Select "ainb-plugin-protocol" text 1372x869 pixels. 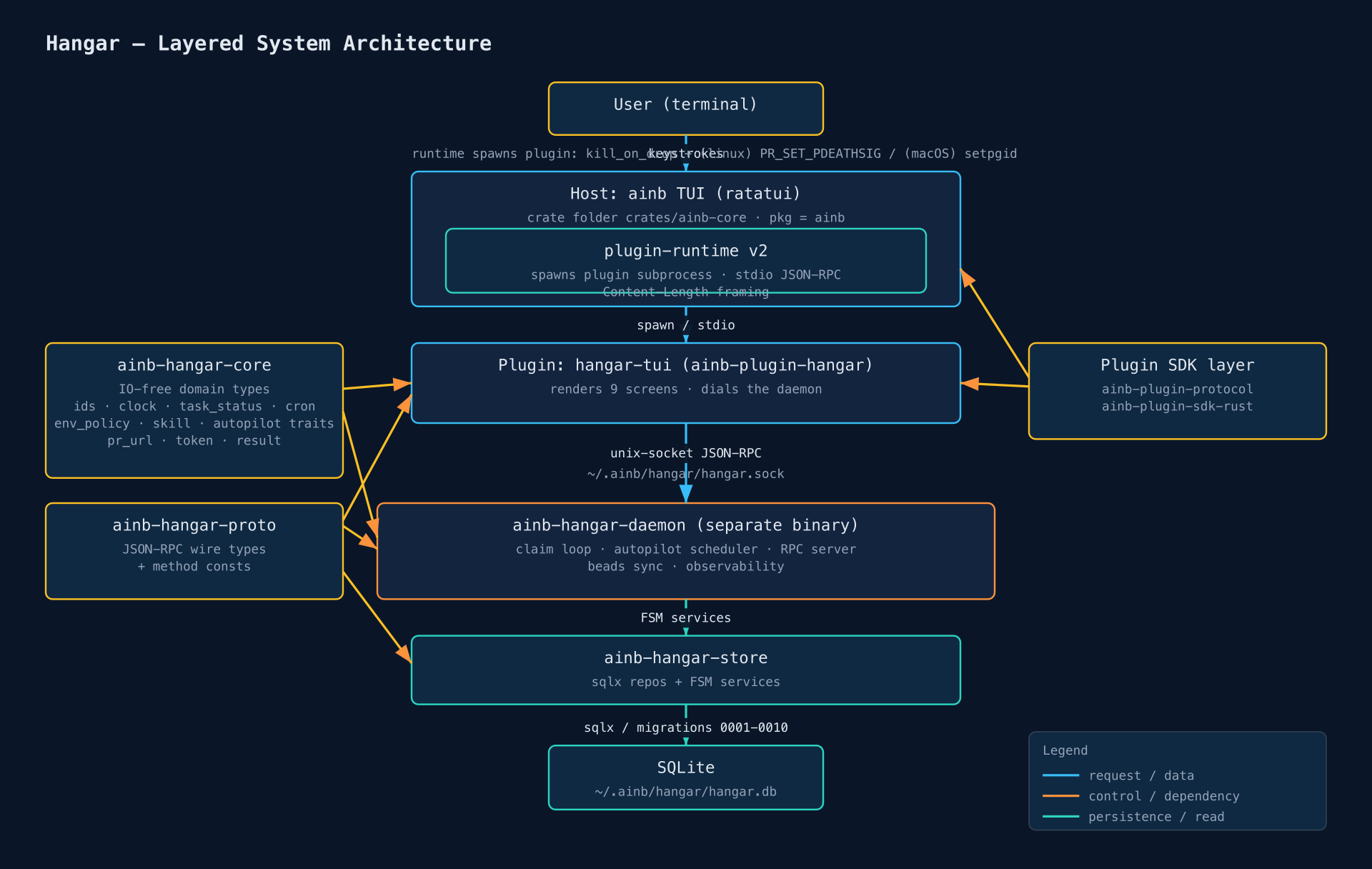(x=1178, y=389)
